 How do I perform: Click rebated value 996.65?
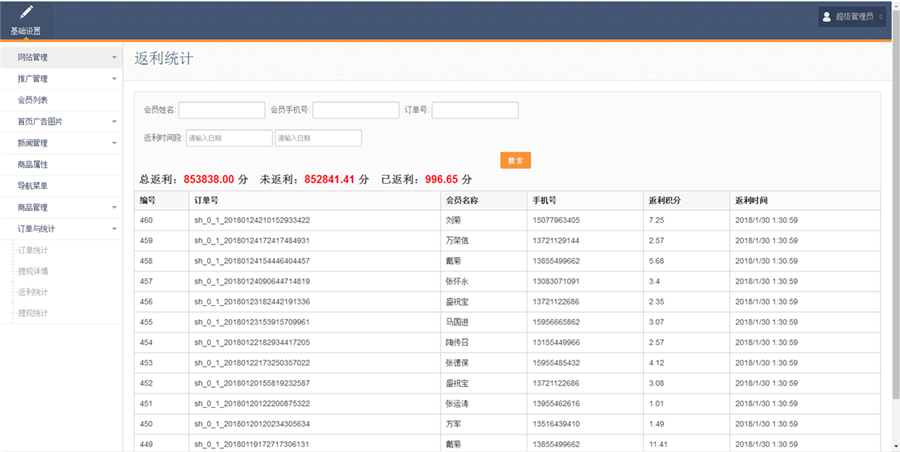coord(441,180)
